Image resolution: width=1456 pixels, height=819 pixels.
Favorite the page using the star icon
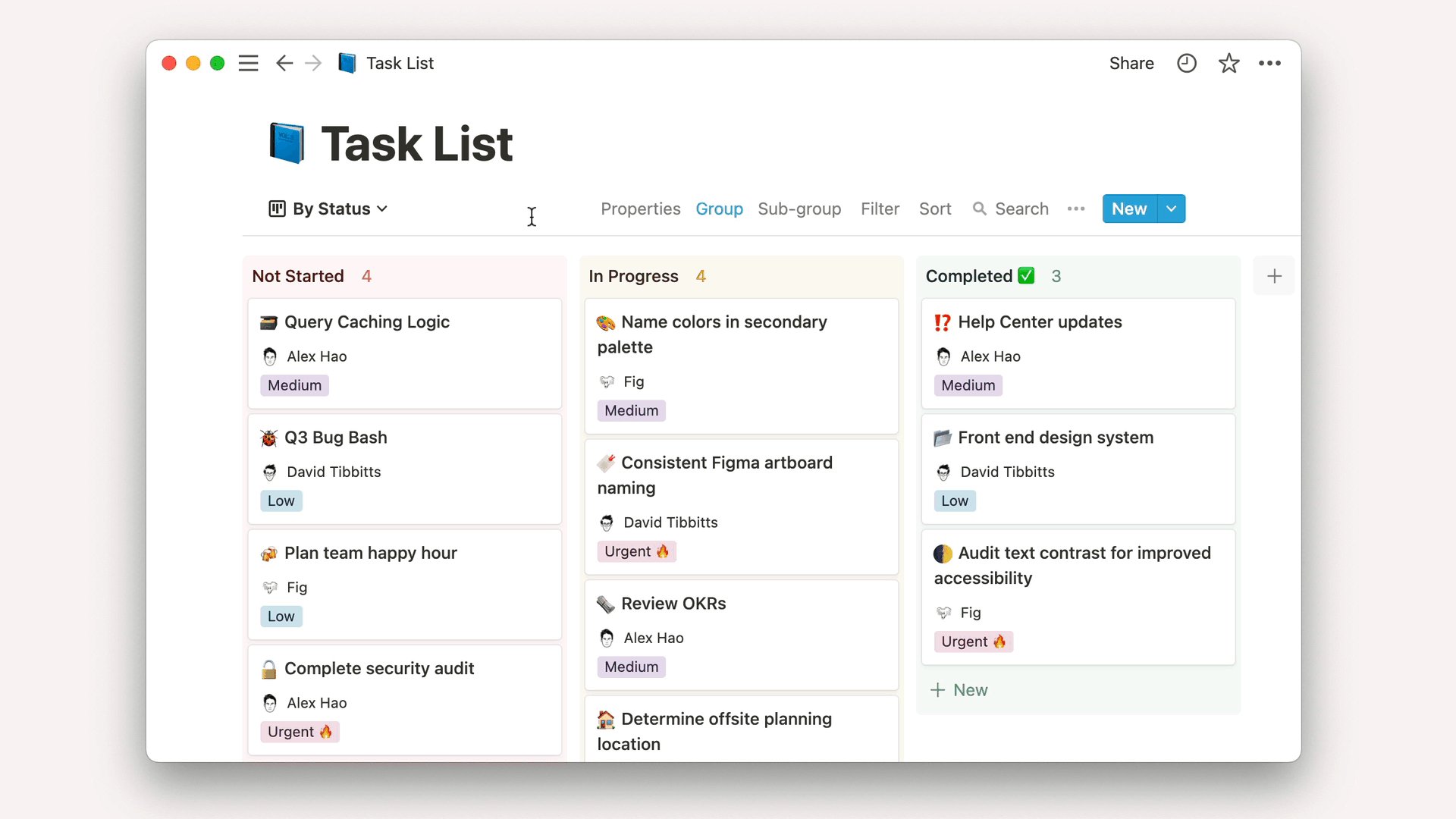pos(1228,63)
